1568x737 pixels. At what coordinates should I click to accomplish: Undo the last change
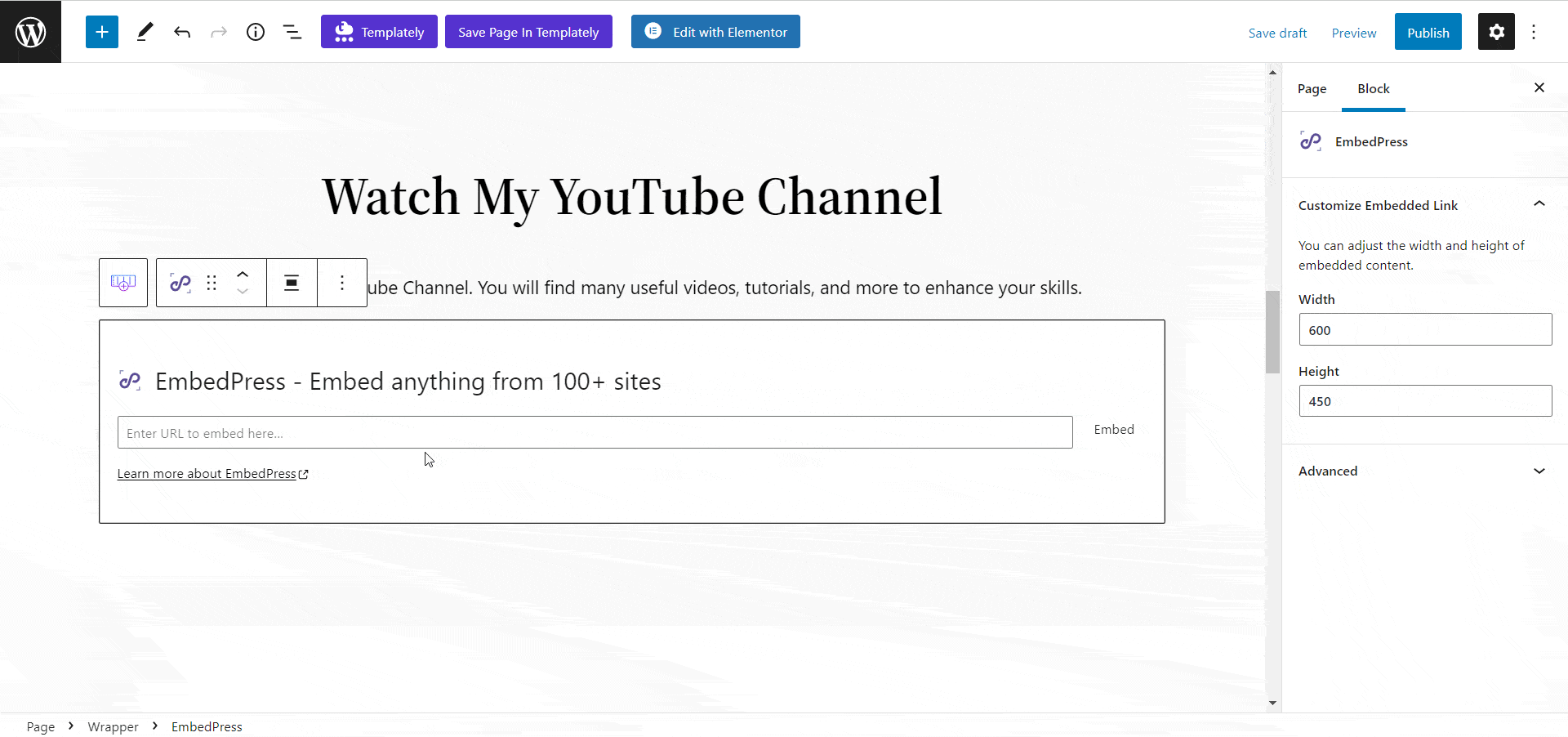click(x=182, y=32)
